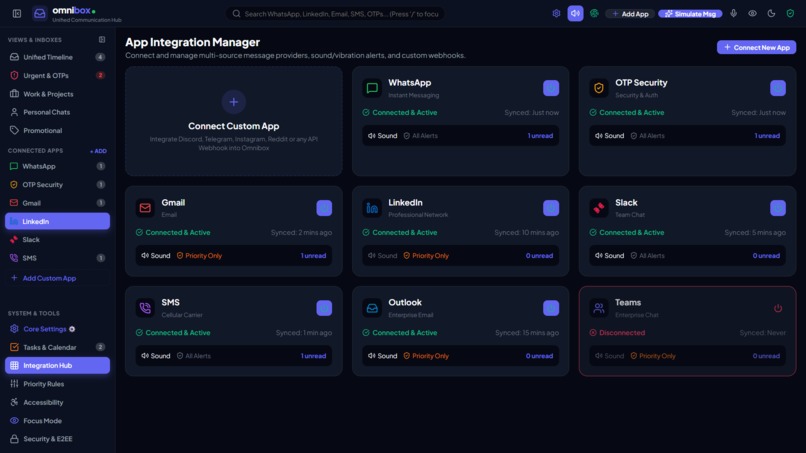Open Security & E2EE
The height and width of the screenshot is (453, 806).
(x=57, y=439)
